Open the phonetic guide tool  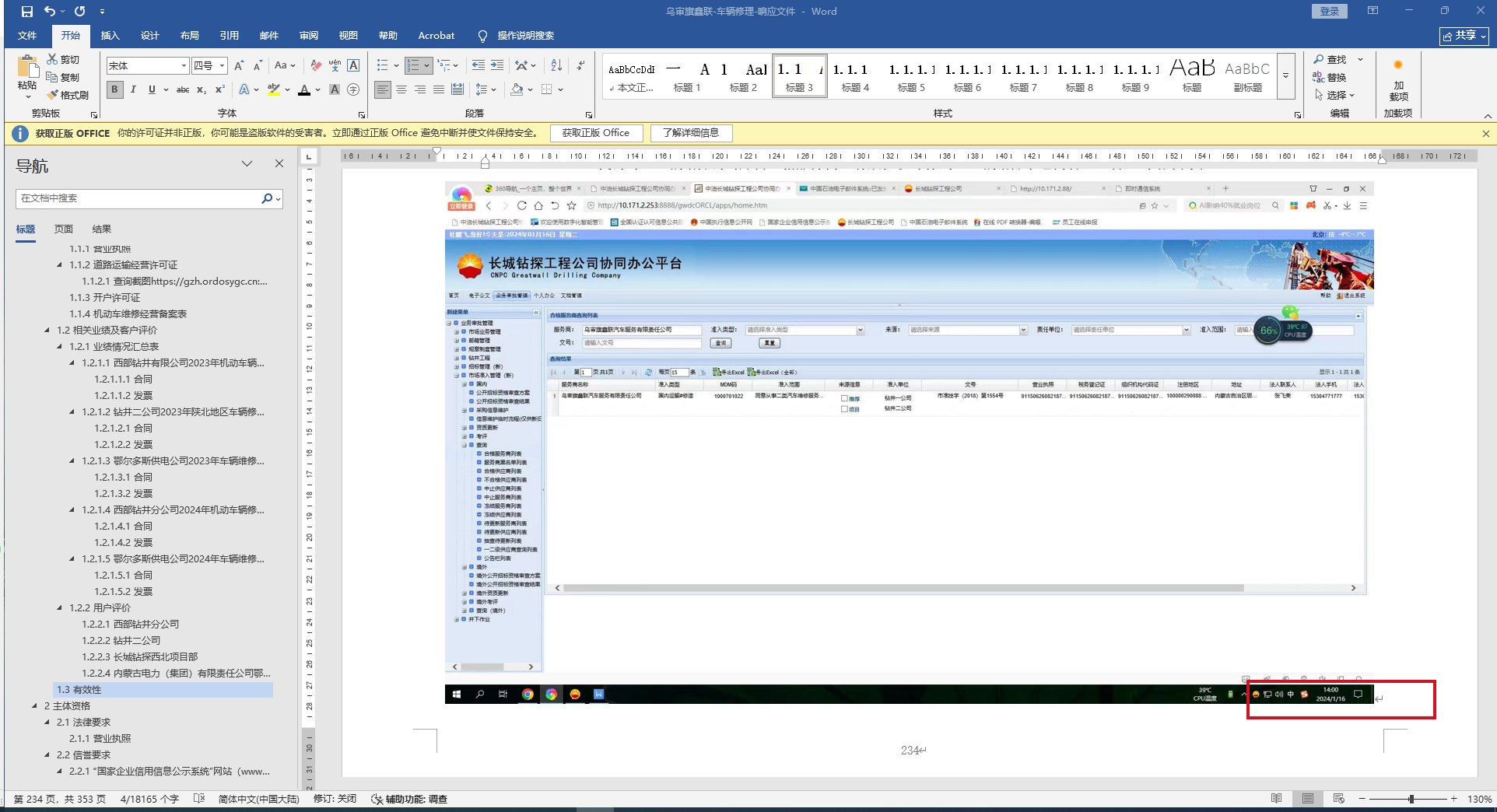335,66
